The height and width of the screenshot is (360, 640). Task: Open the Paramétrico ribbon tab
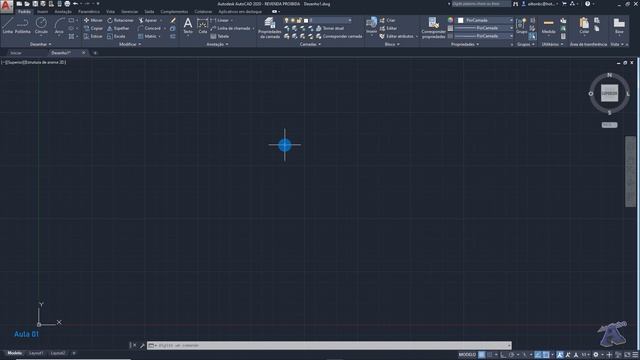point(89,11)
